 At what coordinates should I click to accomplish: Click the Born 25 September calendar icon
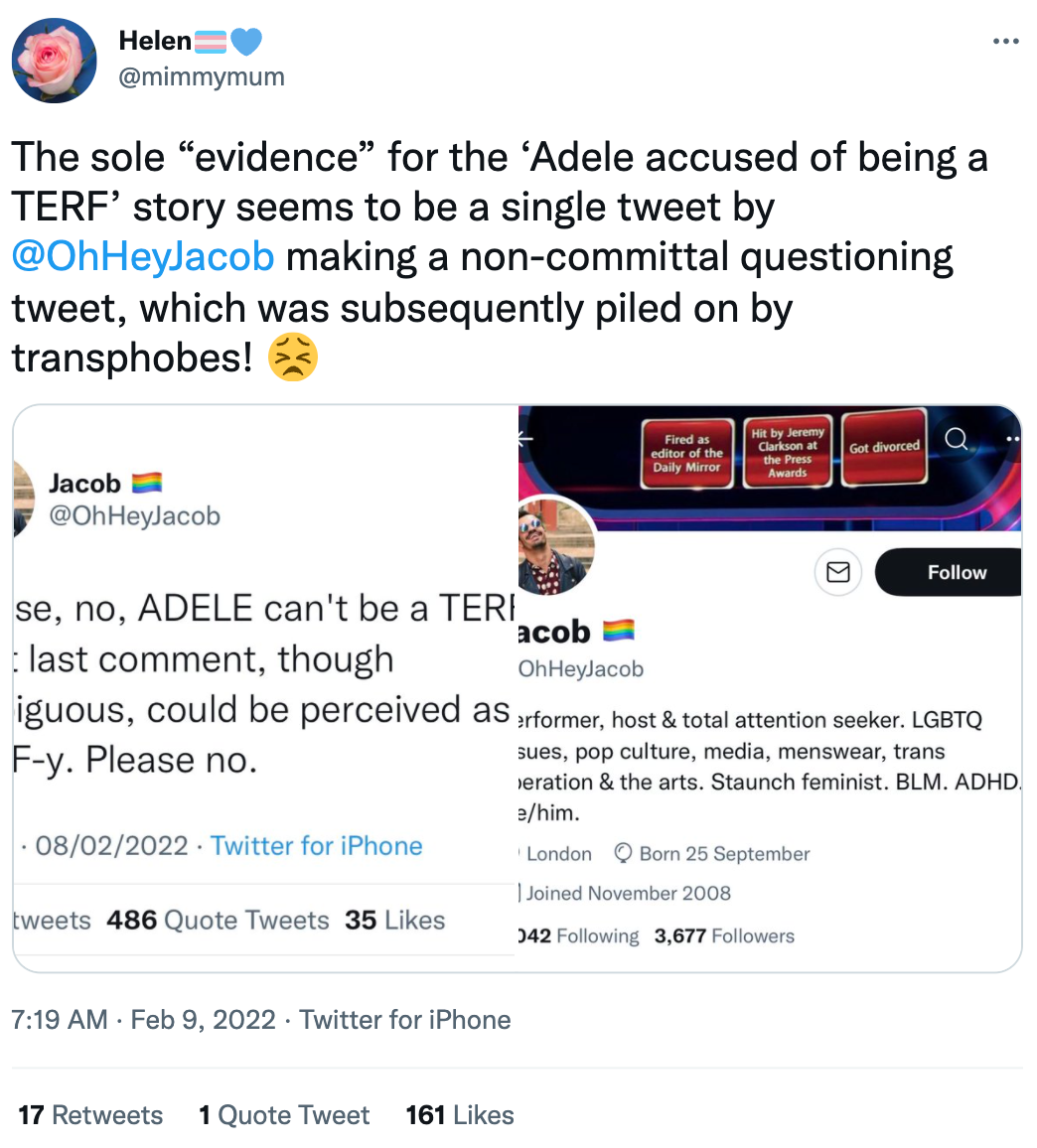click(x=624, y=853)
